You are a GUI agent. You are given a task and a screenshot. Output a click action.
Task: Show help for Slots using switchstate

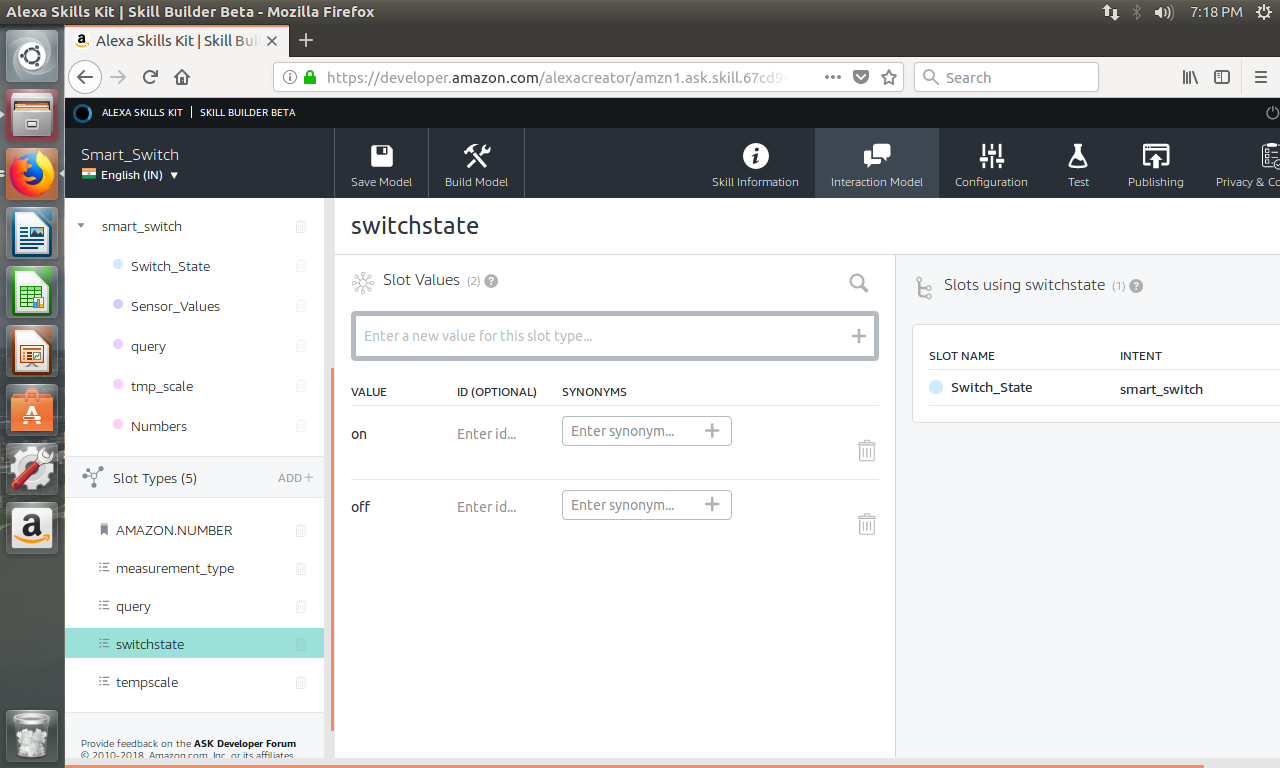pyautogui.click(x=1136, y=286)
